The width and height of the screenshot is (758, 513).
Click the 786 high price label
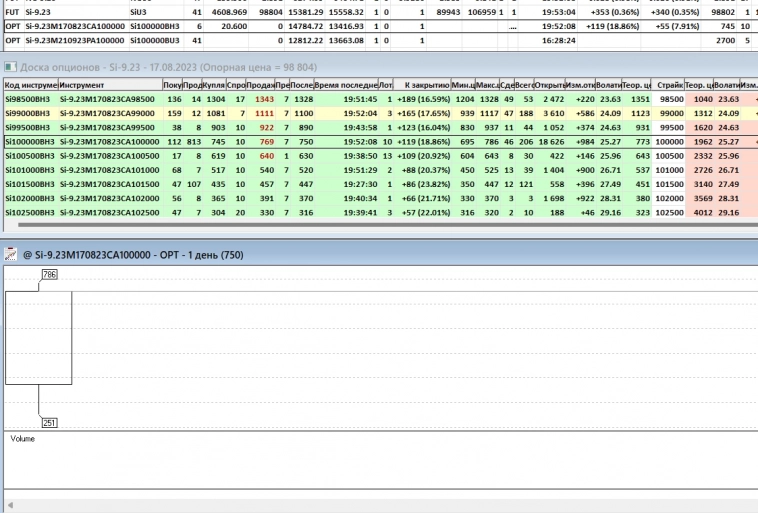(49, 274)
